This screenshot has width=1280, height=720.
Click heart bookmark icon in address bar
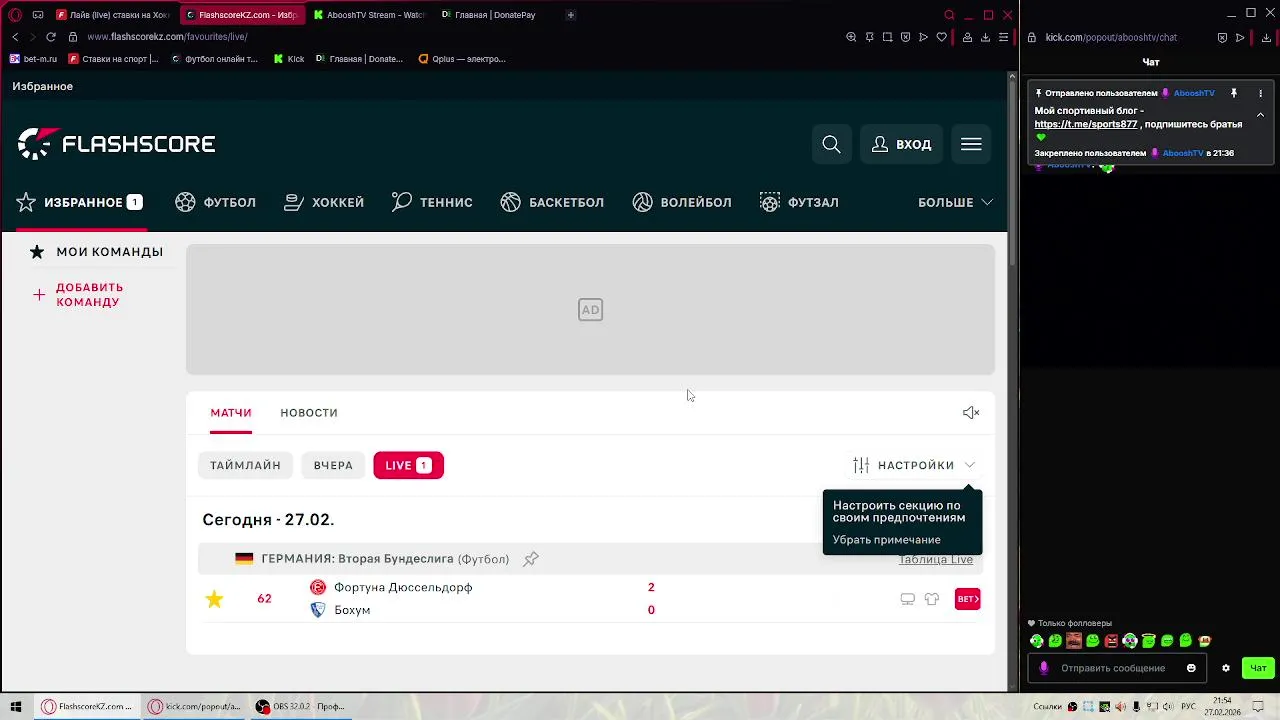pyautogui.click(x=941, y=37)
